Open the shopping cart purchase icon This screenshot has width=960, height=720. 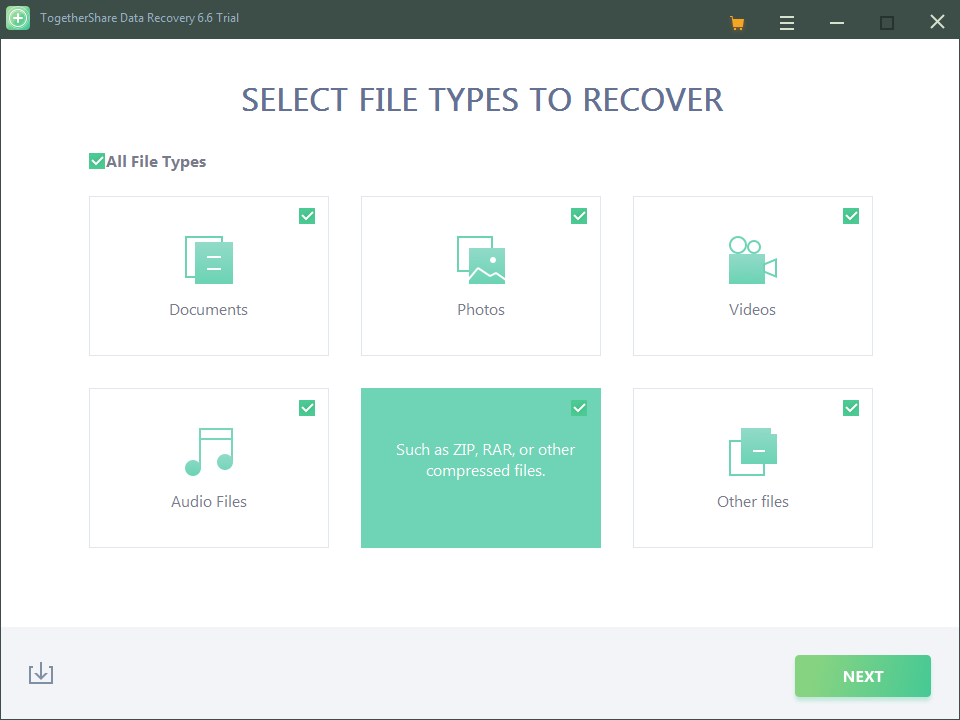pos(737,23)
